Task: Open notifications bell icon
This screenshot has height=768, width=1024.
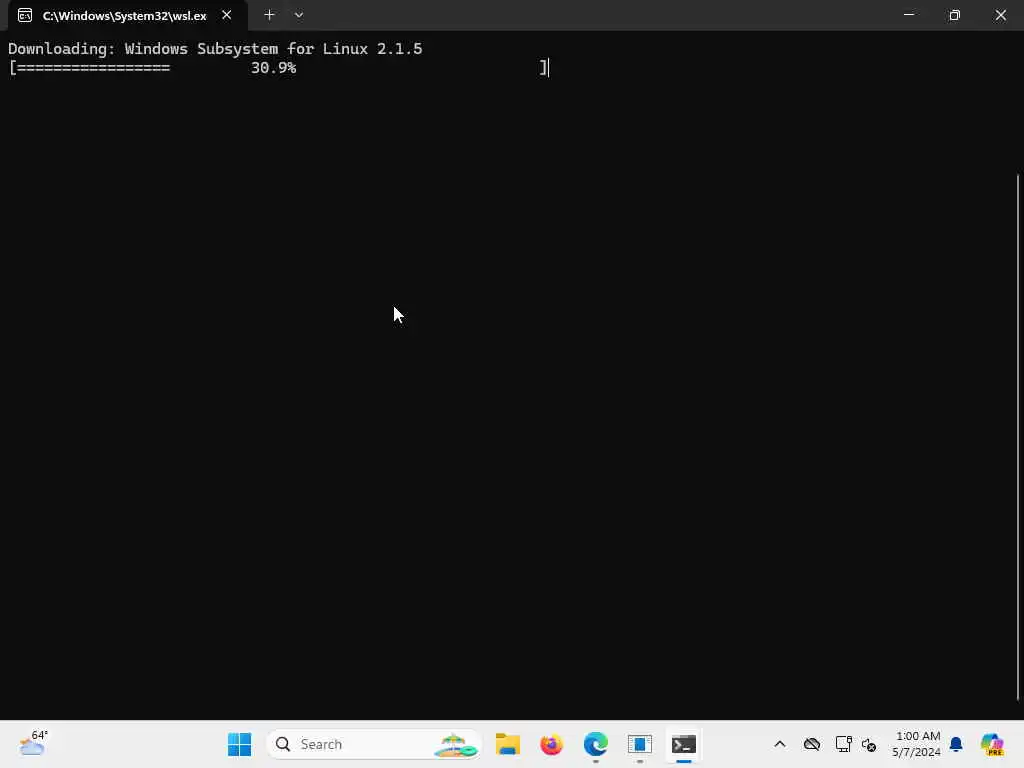Action: coord(956,744)
